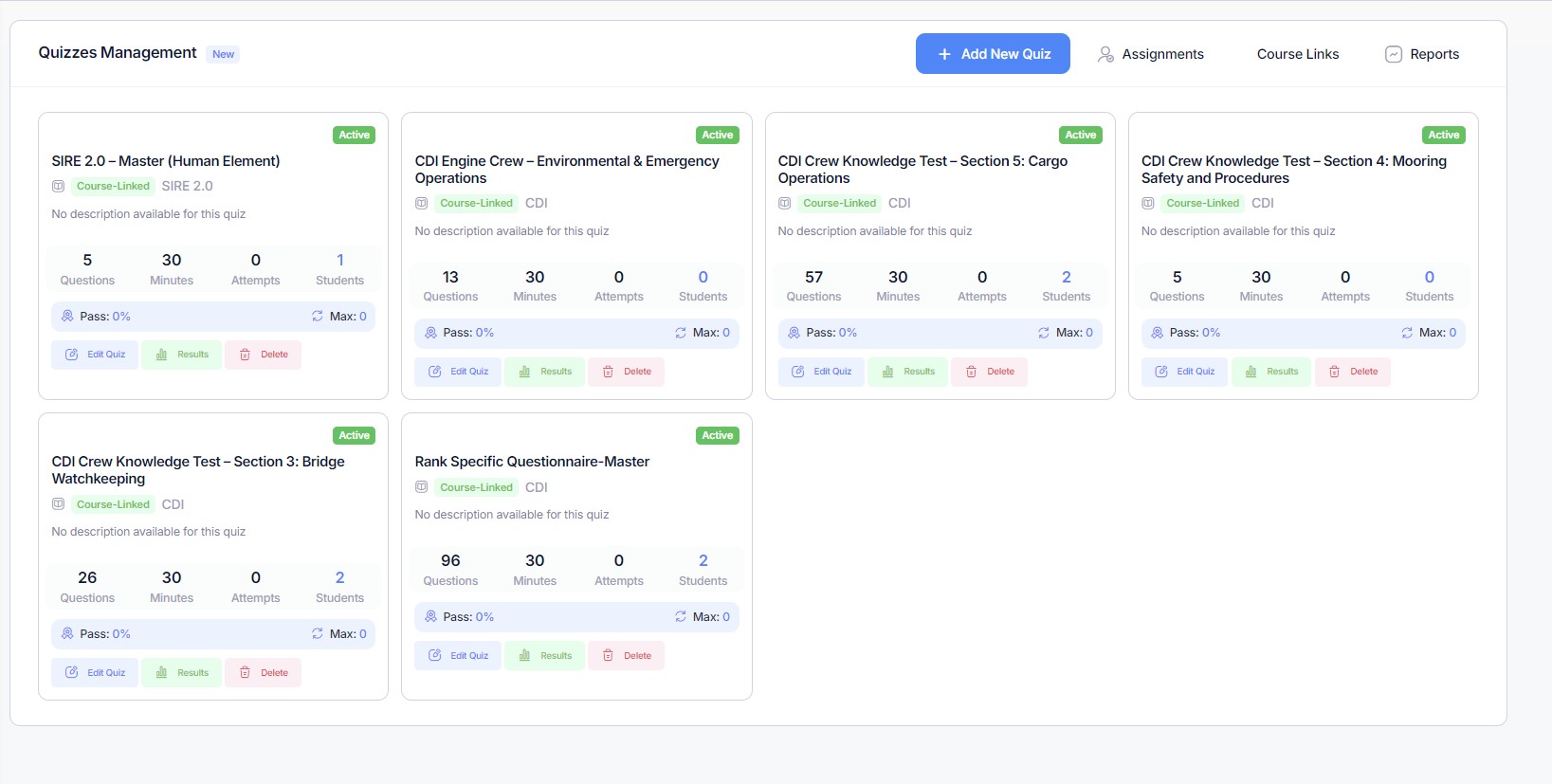Screen dimensions: 1552x784
Task: Click Active badge on Rank Specific Questionnaire-Master
Action: (x=717, y=435)
